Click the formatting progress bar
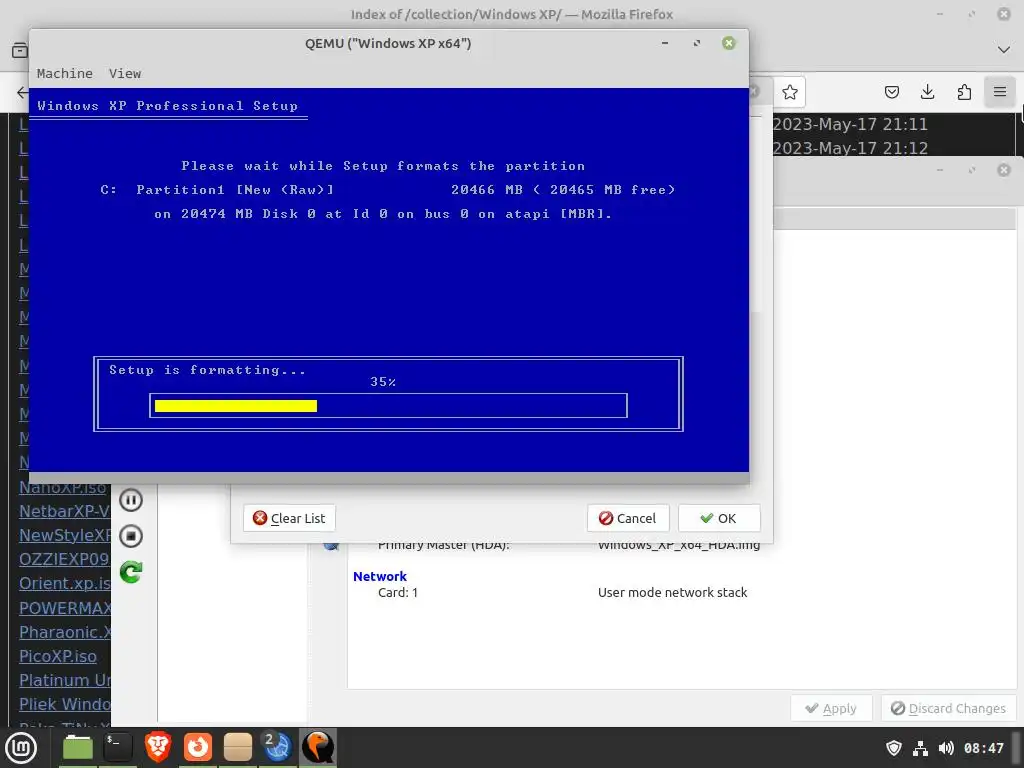 pyautogui.click(x=389, y=406)
